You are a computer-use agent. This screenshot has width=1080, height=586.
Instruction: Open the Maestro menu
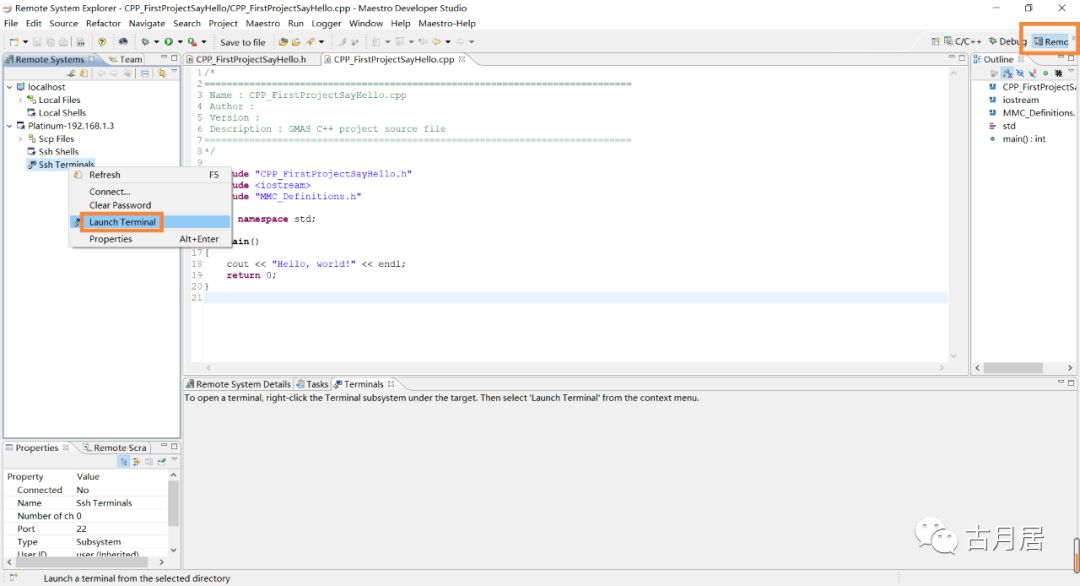click(x=262, y=23)
